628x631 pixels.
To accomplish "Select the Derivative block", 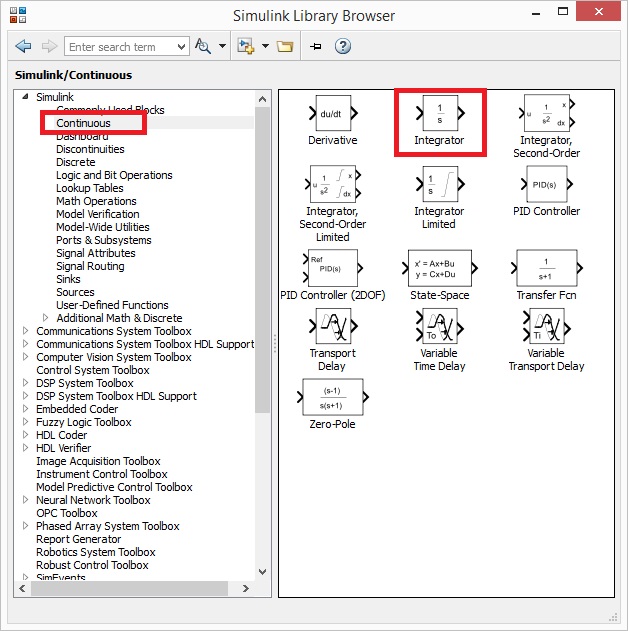I will tap(333, 113).
